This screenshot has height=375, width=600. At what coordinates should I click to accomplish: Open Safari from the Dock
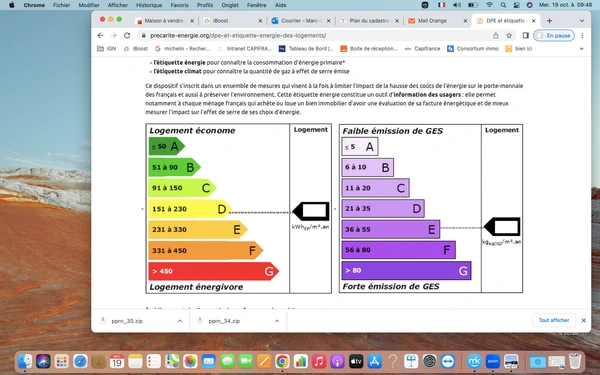tap(80, 361)
